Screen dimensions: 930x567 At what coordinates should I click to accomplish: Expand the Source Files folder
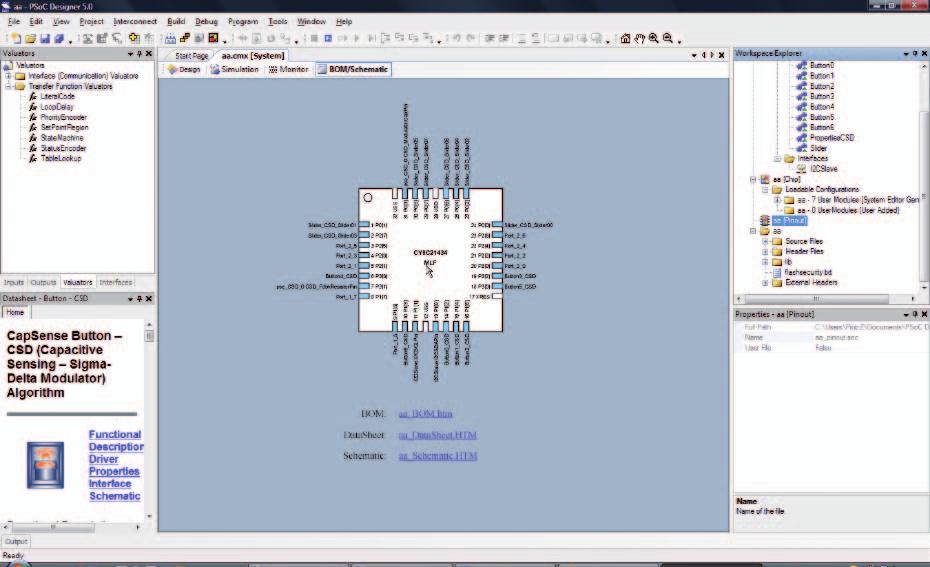pos(765,241)
